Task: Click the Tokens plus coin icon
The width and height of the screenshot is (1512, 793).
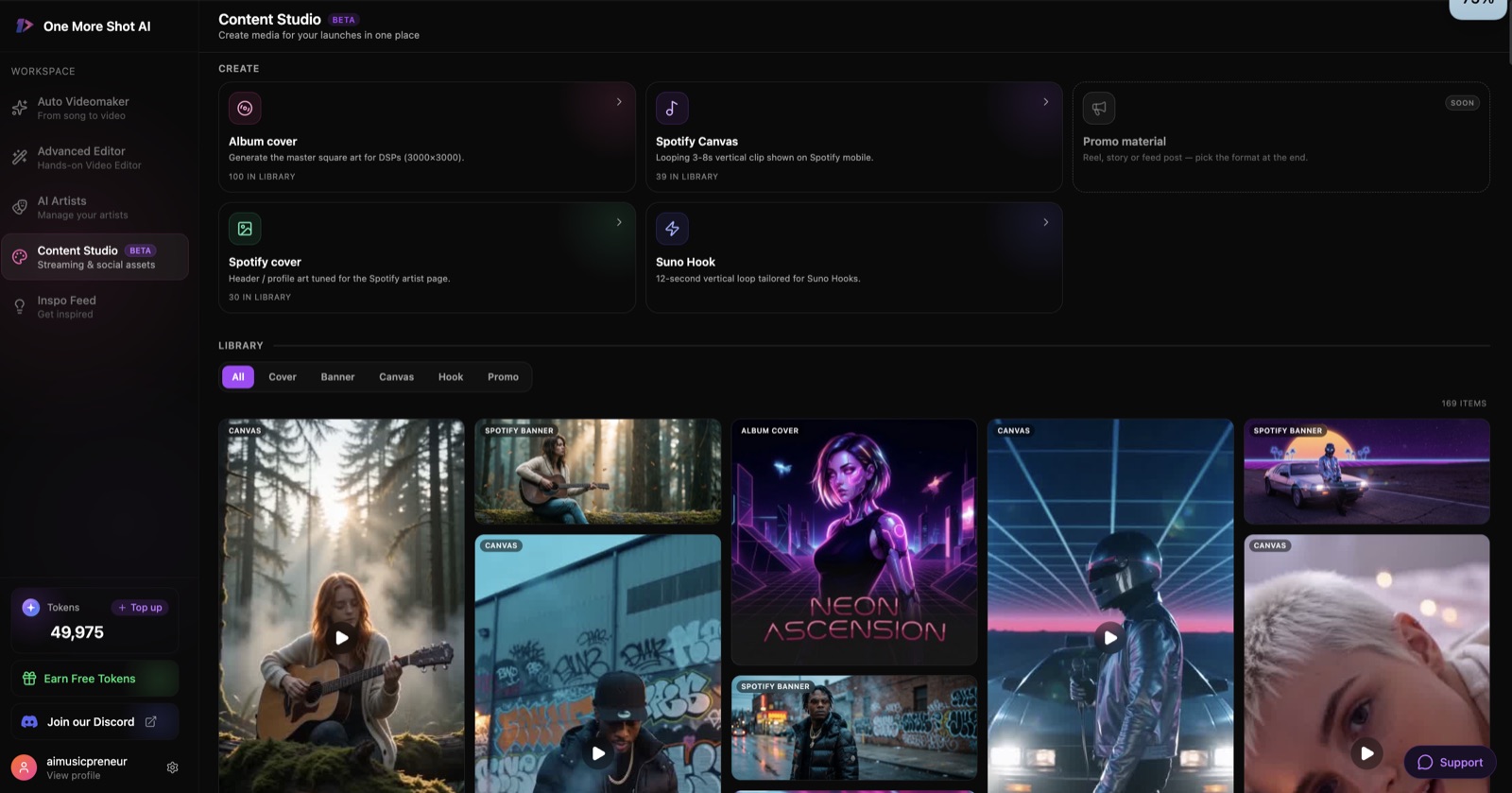Action: pos(31,607)
